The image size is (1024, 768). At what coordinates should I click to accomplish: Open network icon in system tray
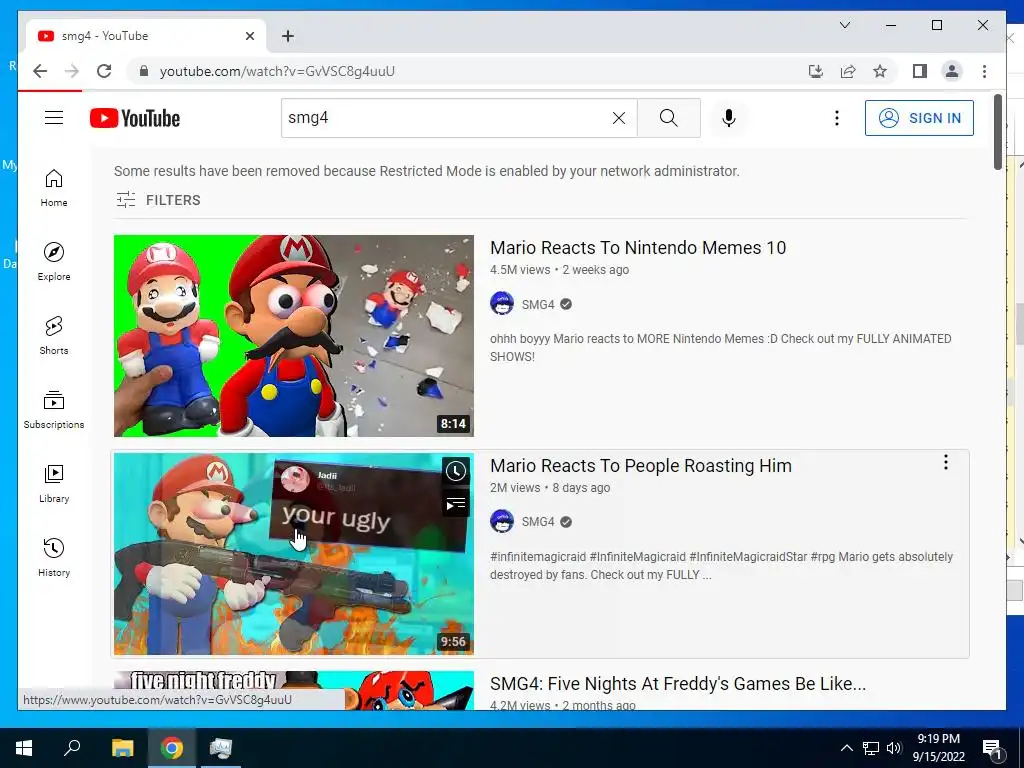click(x=871, y=748)
